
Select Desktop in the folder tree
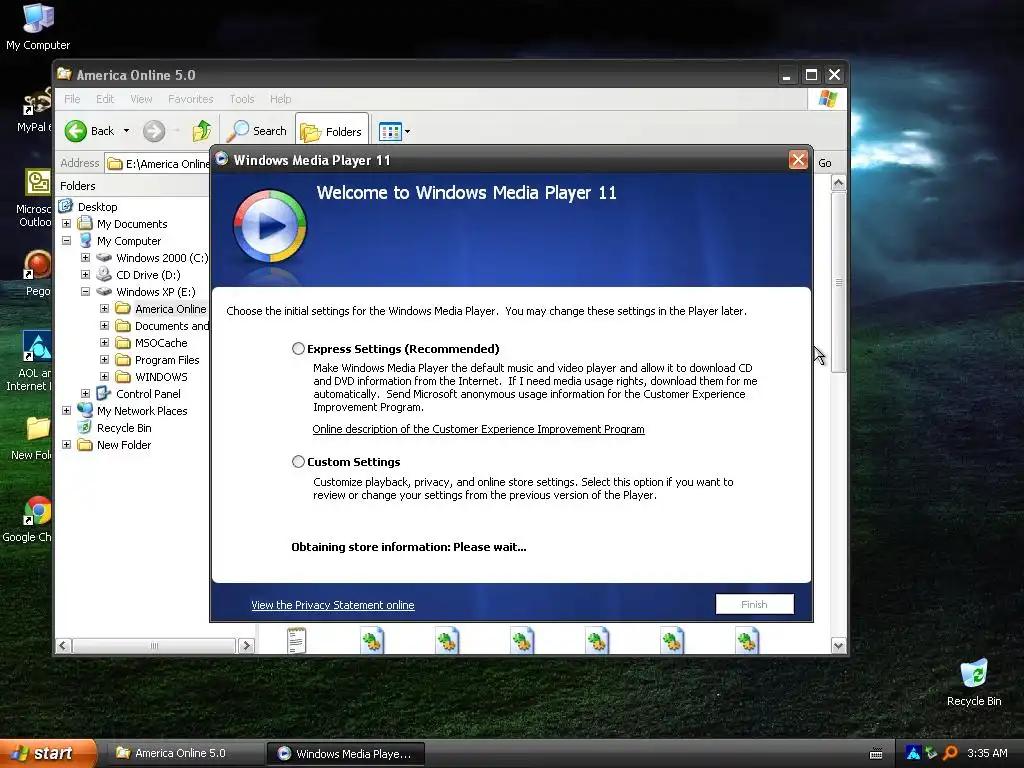coord(97,207)
